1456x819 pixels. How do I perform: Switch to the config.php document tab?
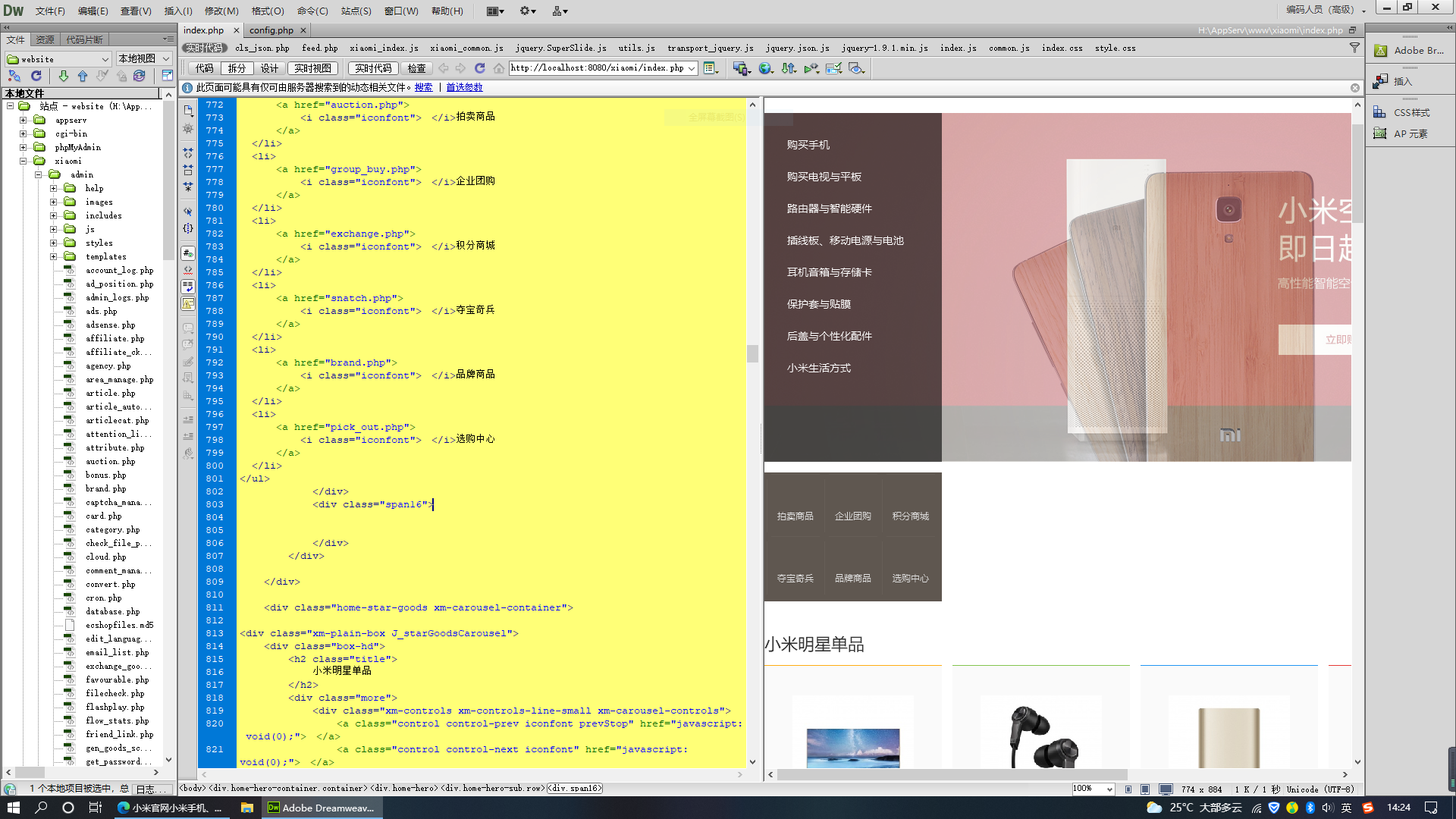(271, 30)
